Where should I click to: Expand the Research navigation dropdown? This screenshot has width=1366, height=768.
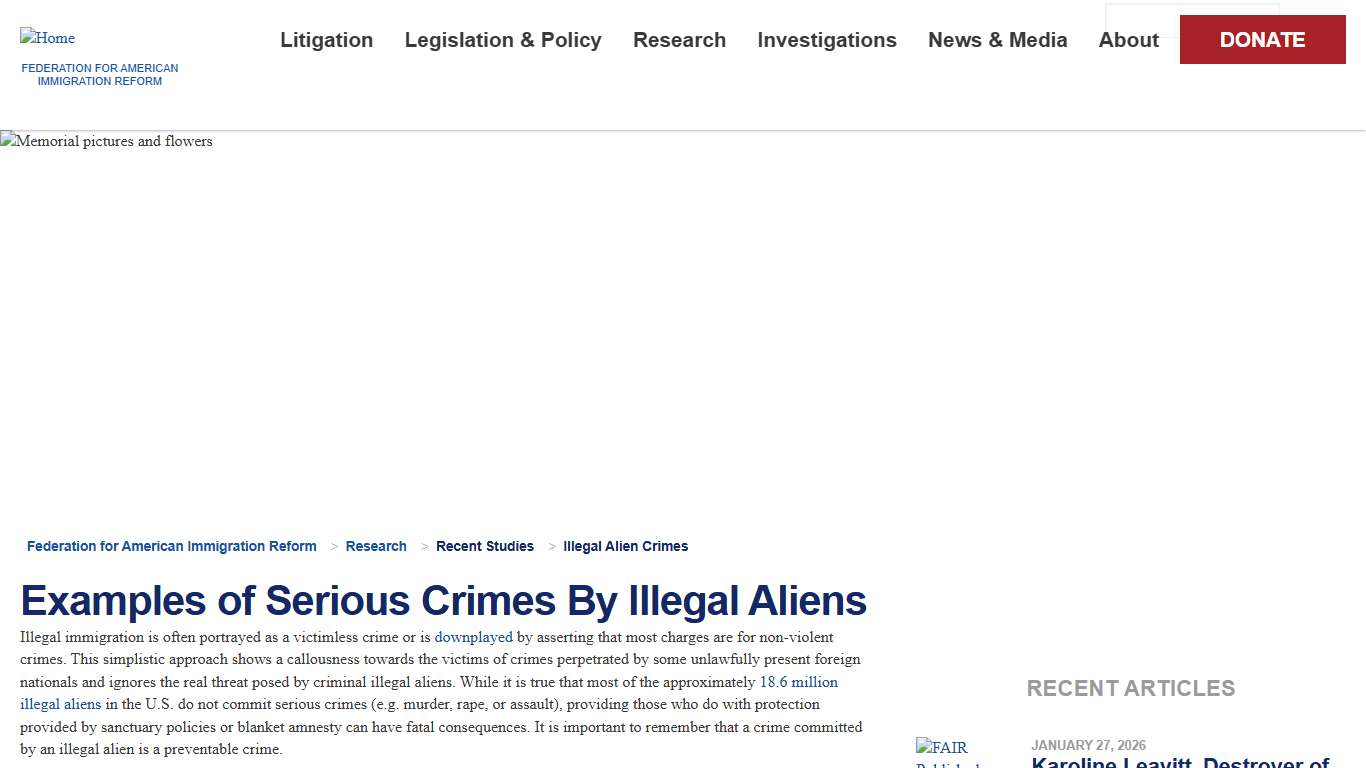[679, 40]
